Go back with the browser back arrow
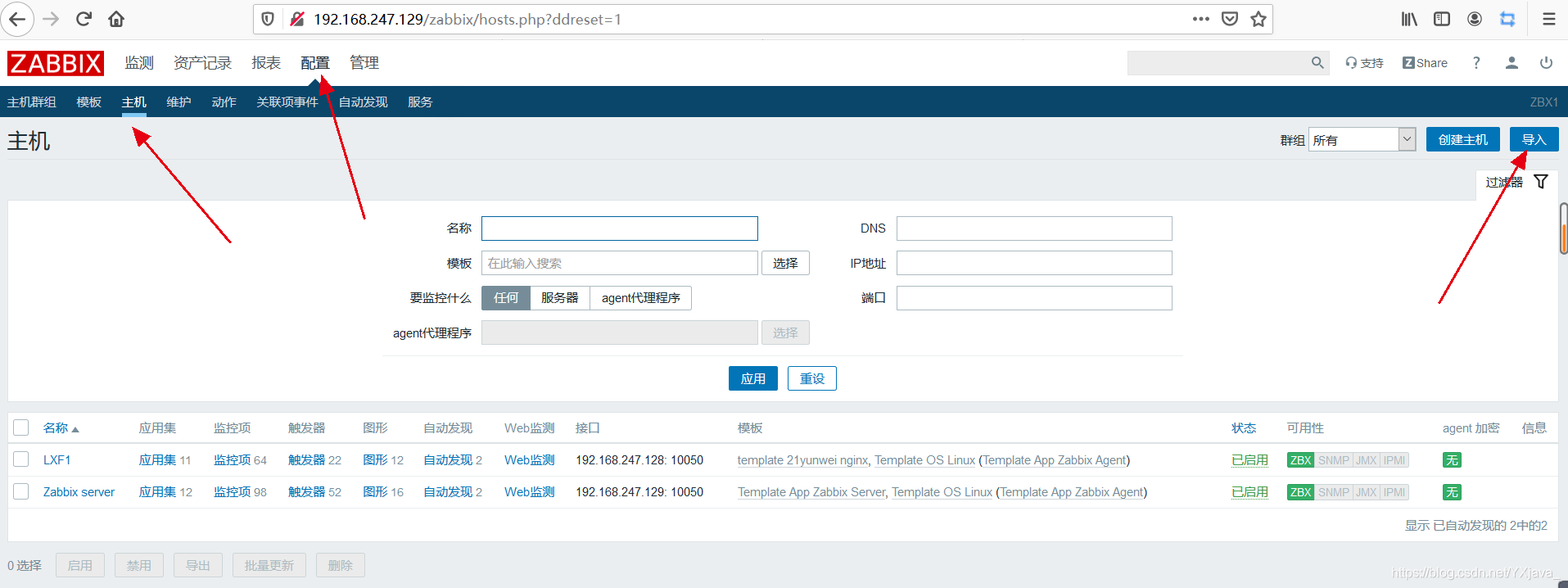 (17, 19)
